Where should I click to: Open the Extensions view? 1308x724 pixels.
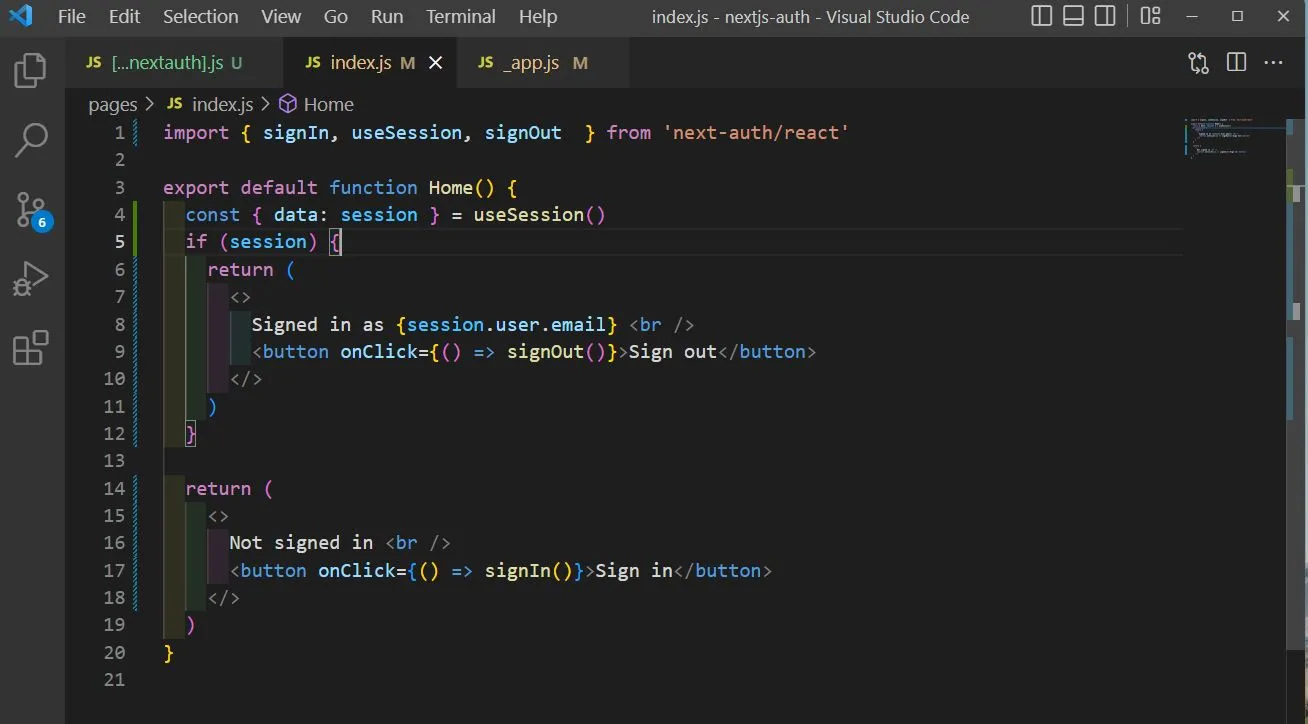pyautogui.click(x=31, y=348)
